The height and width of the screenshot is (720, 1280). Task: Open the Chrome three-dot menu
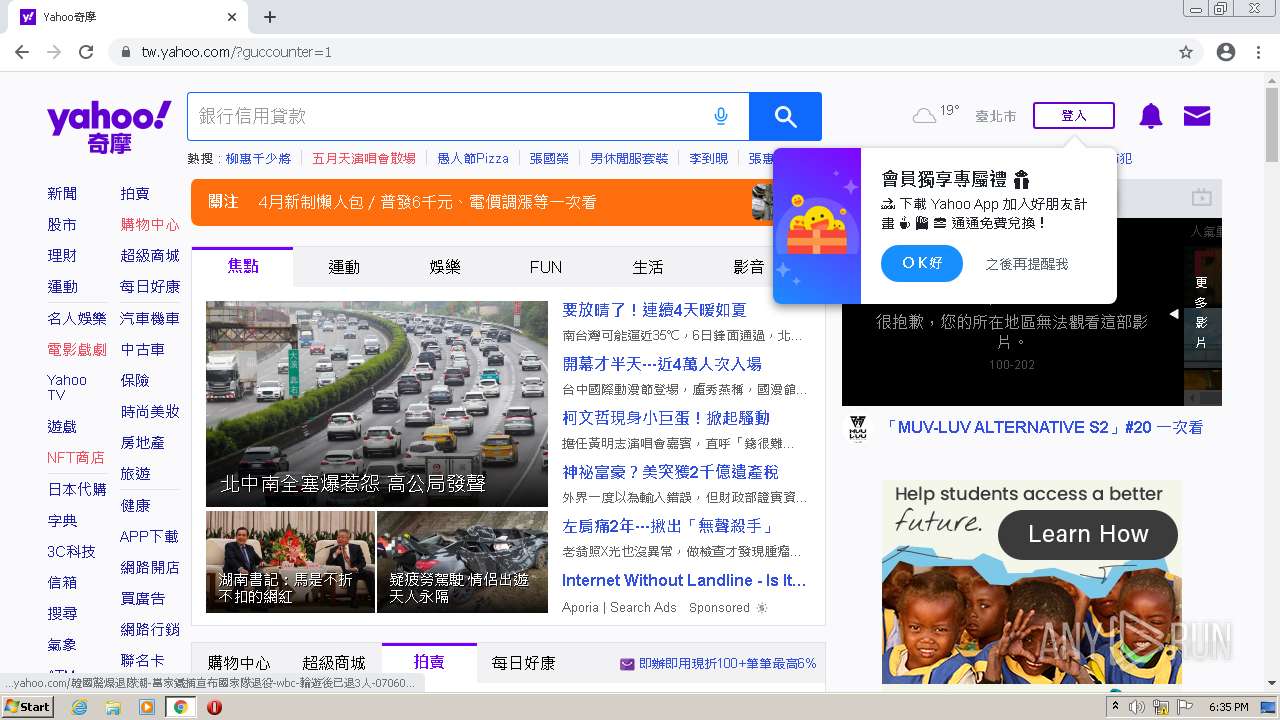point(1259,52)
